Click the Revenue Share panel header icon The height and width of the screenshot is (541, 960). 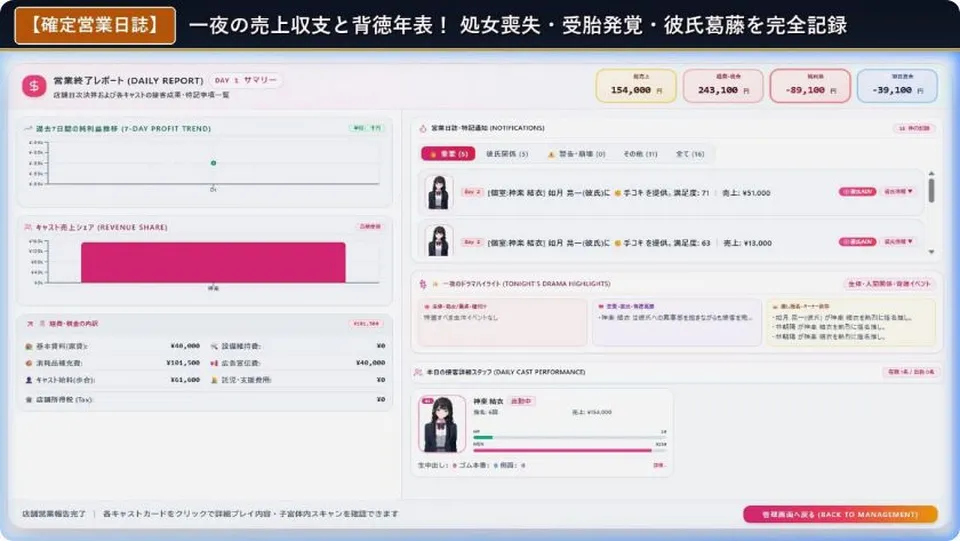28,227
